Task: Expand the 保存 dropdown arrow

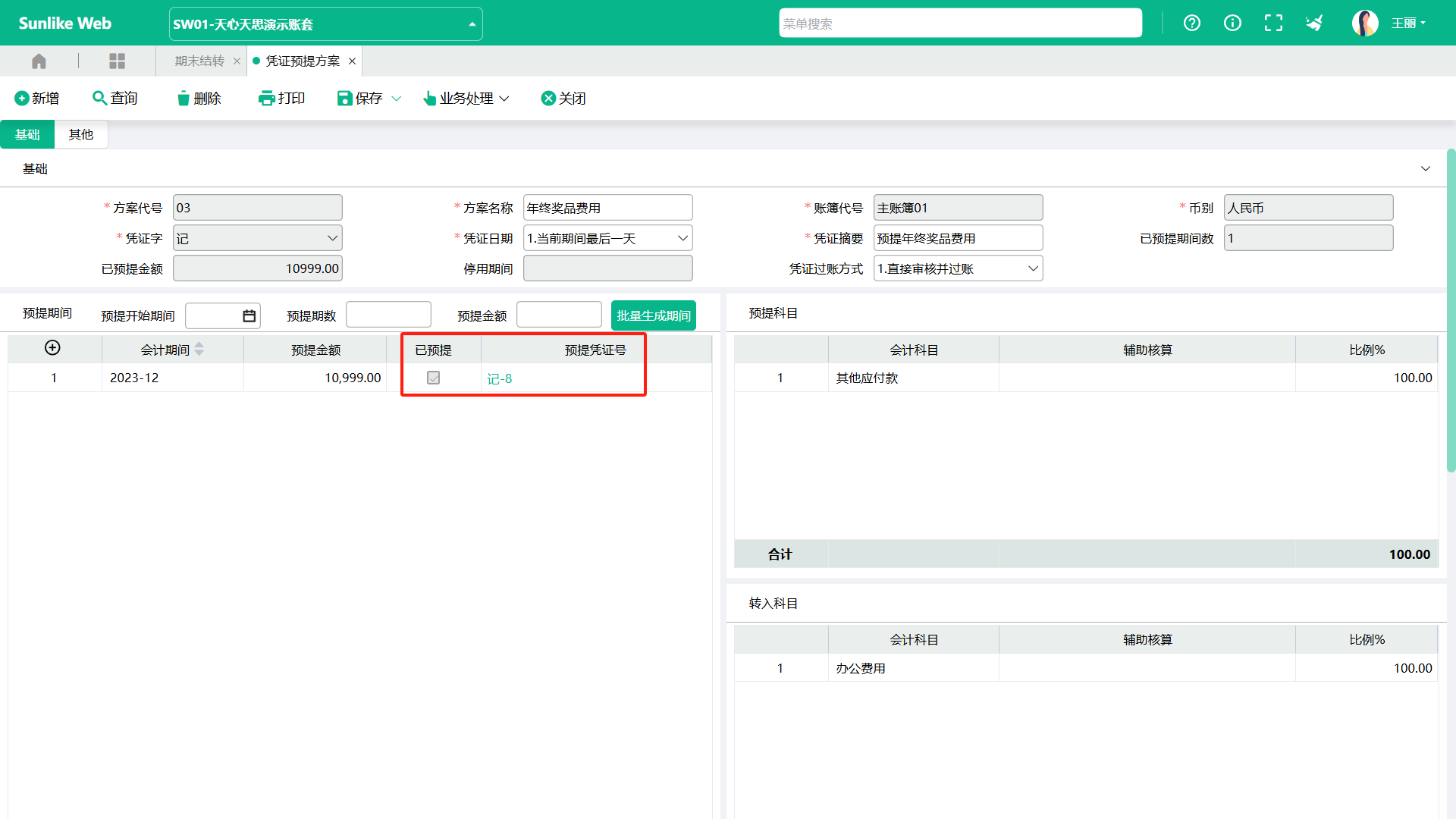Action: pyautogui.click(x=396, y=99)
